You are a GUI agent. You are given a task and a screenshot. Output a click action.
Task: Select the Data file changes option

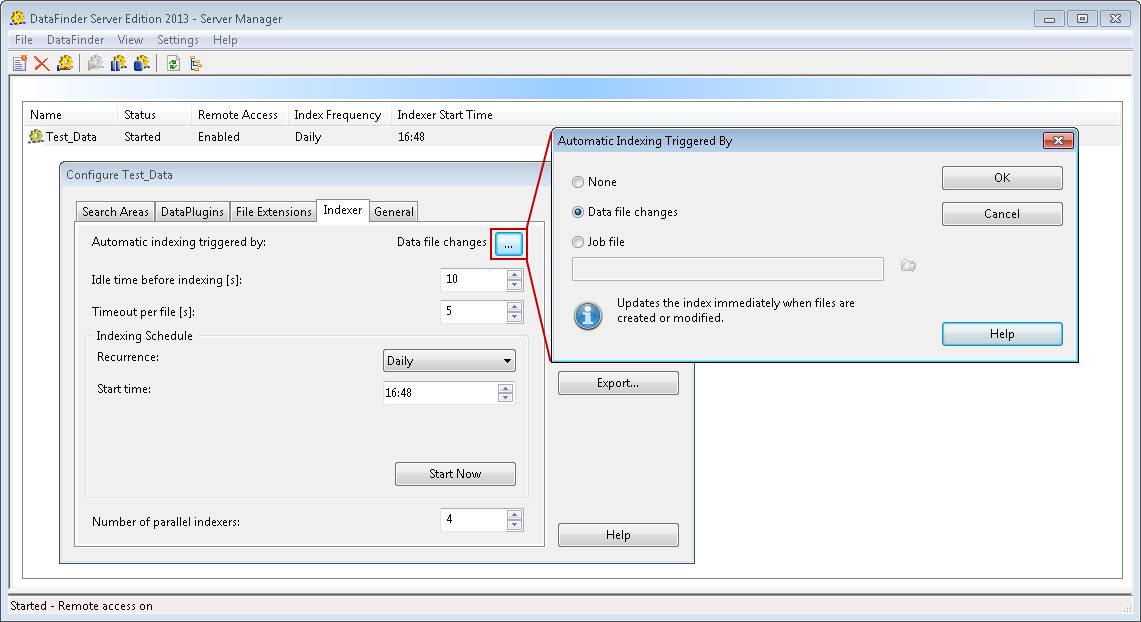[x=578, y=212]
